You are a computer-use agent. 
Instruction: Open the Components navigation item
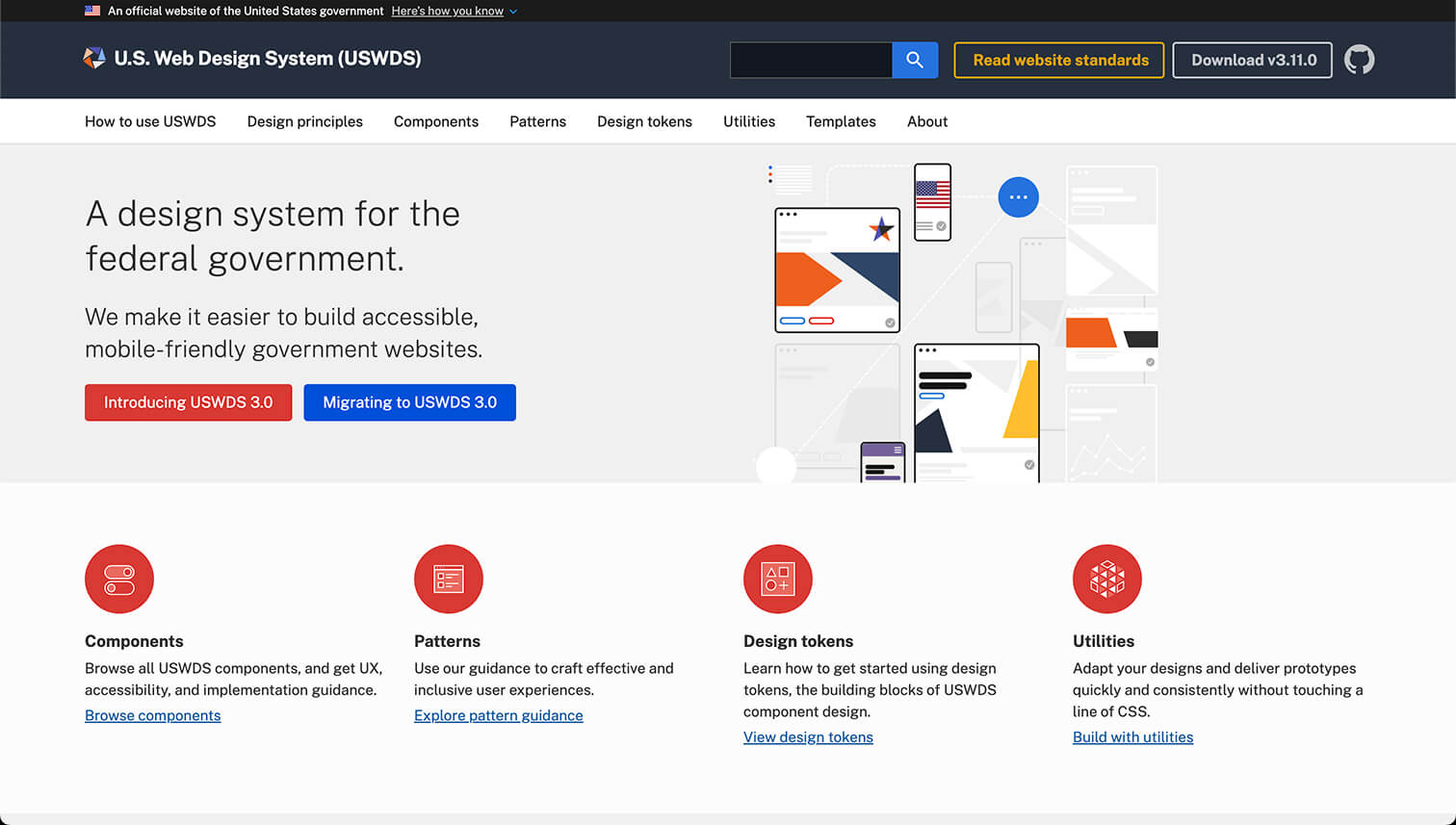point(436,121)
